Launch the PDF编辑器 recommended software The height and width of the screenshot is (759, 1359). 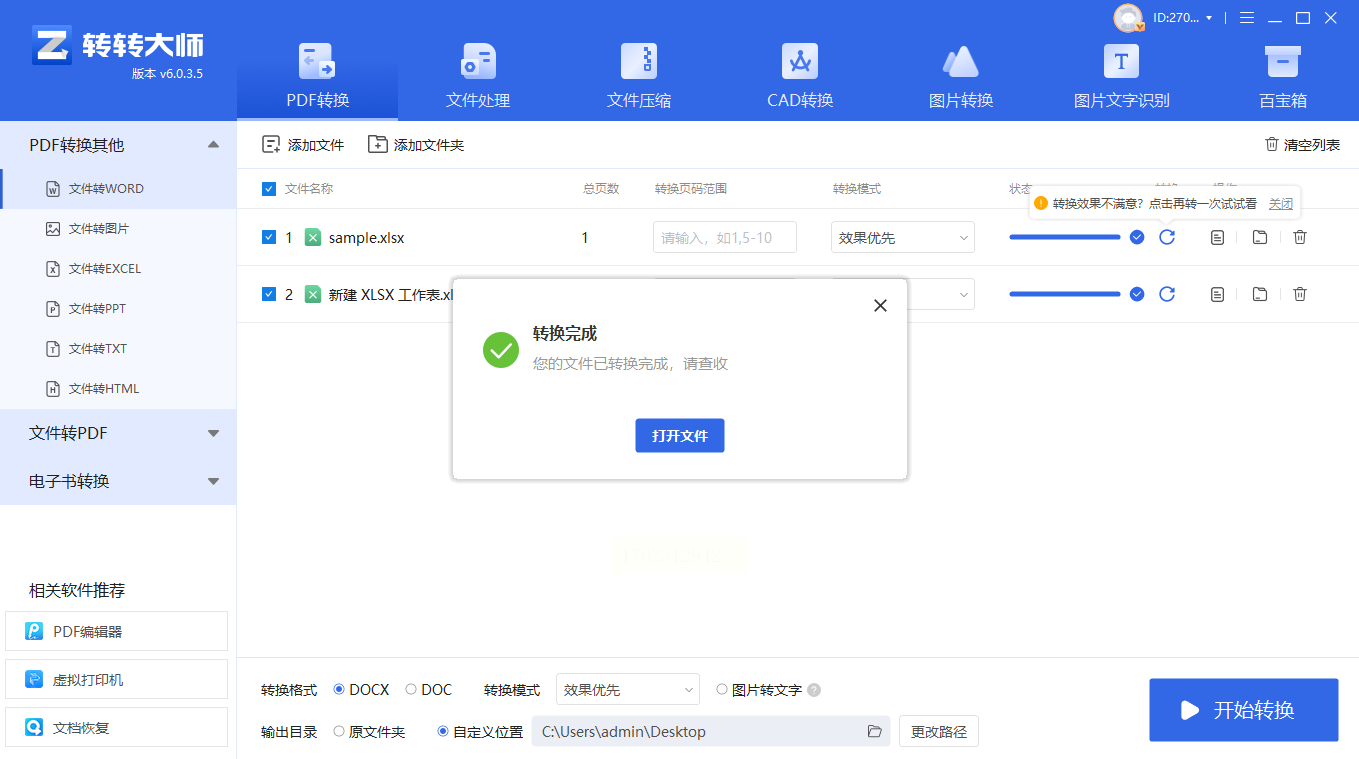116,631
